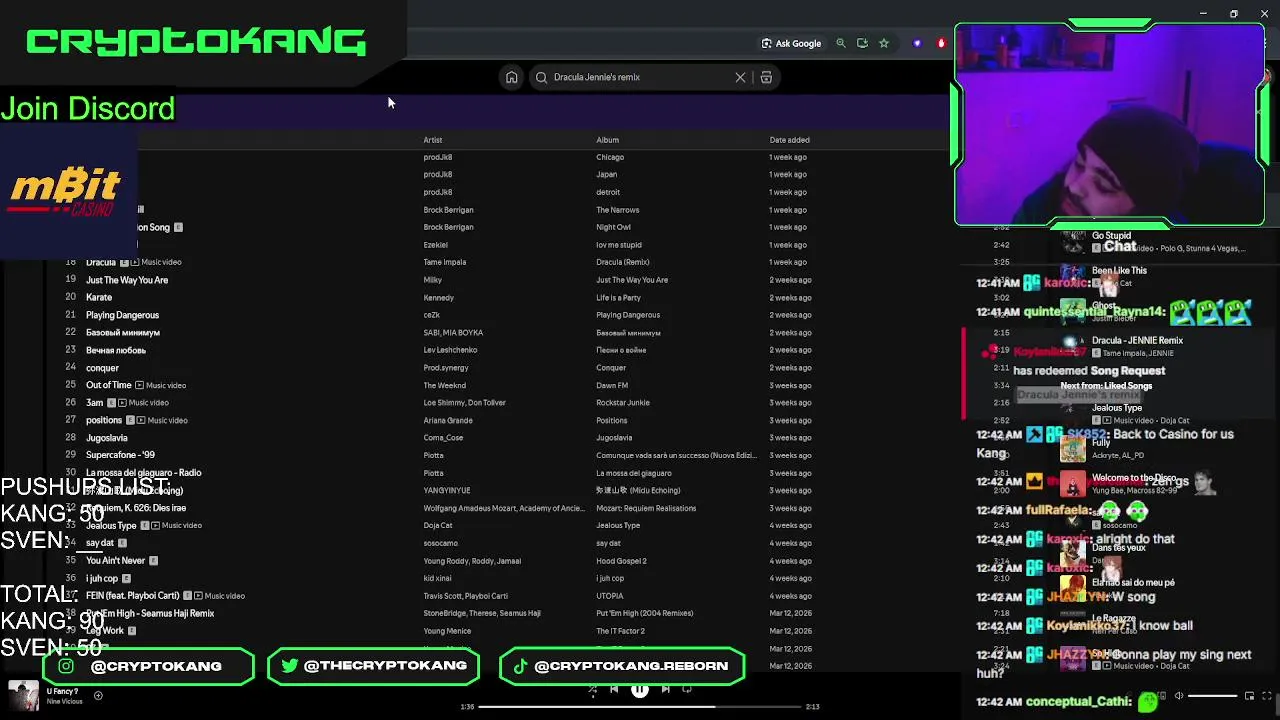The image size is (1280, 720).
Task: Sort the list by the Artist column
Action: (432, 140)
